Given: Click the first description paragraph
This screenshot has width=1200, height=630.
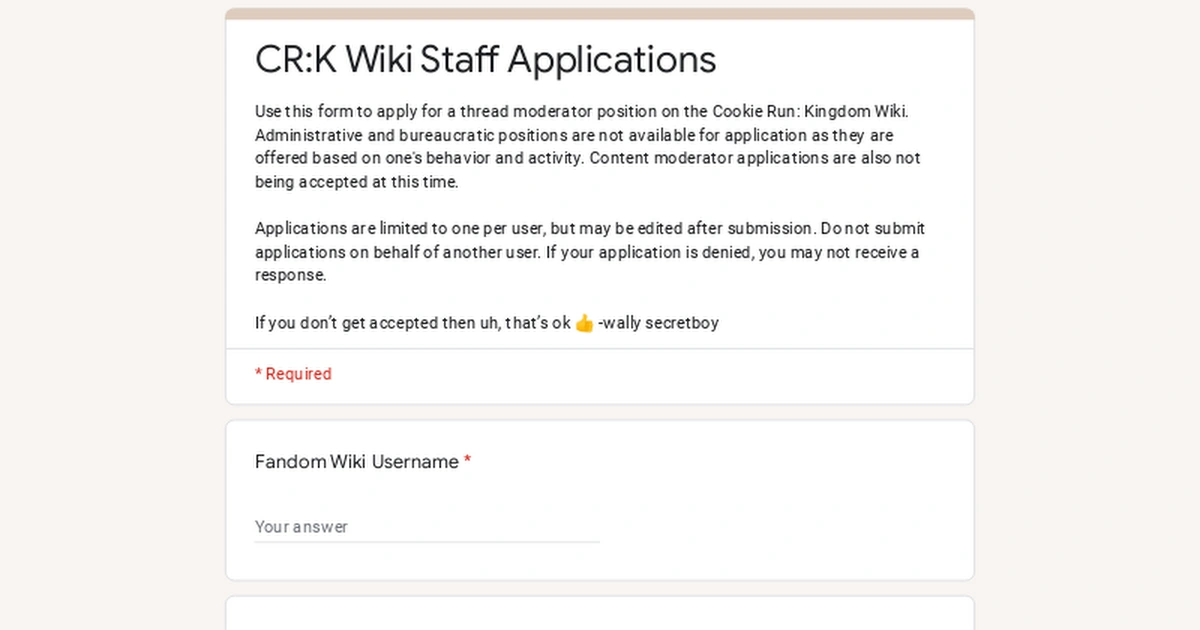Looking at the screenshot, I should point(590,146).
